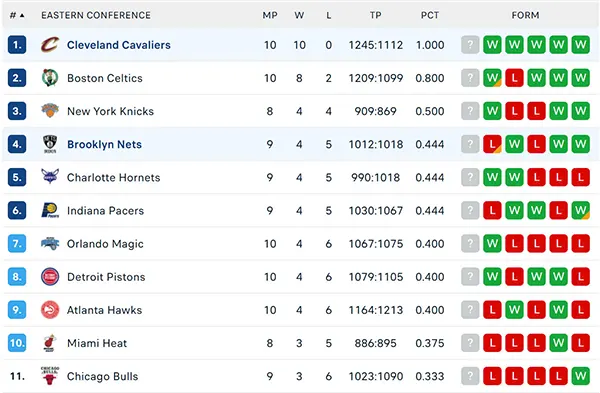Click Boston Celtics' red L form badge
This screenshot has height=393, width=600.
[514, 78]
